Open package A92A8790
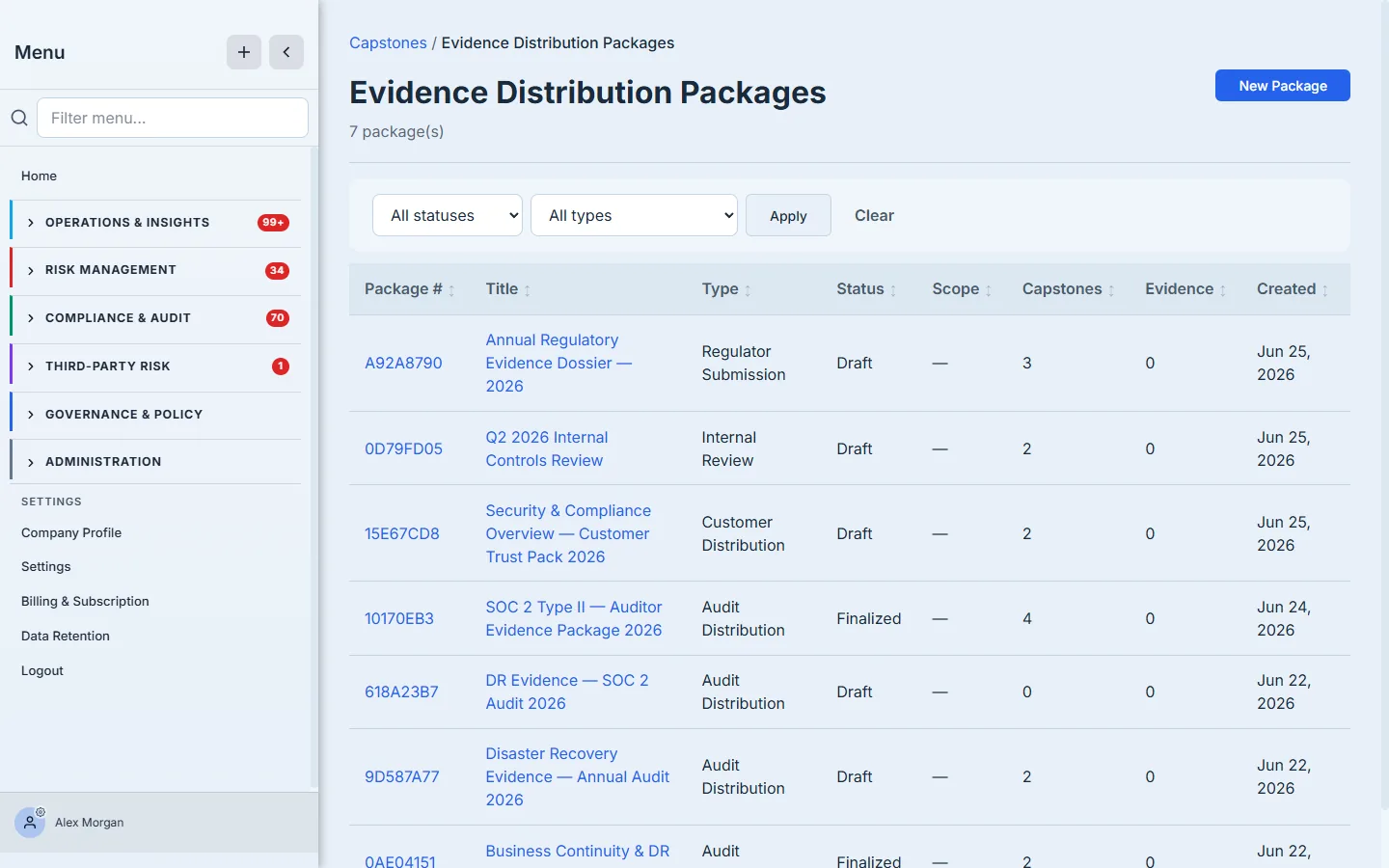The image size is (1389, 868). (403, 363)
